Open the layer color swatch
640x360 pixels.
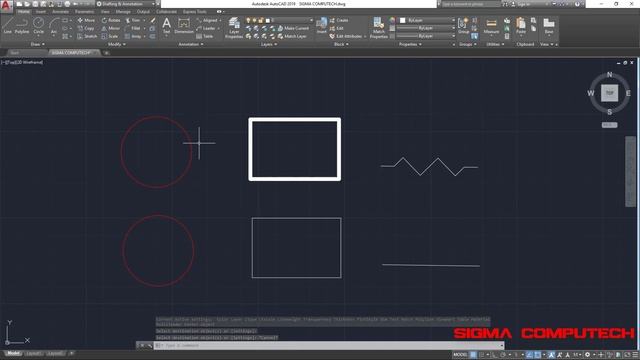[x=267, y=20]
